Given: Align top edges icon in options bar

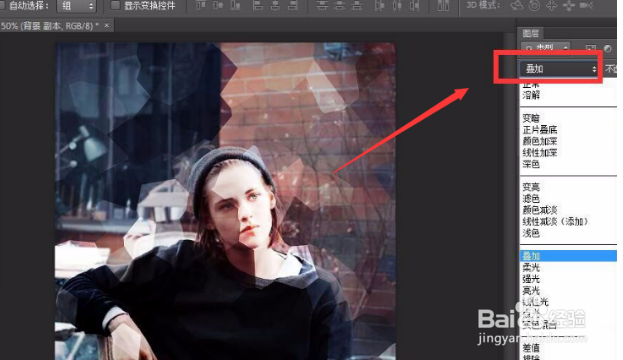Looking at the screenshot, I should pyautogui.click(x=201, y=6).
